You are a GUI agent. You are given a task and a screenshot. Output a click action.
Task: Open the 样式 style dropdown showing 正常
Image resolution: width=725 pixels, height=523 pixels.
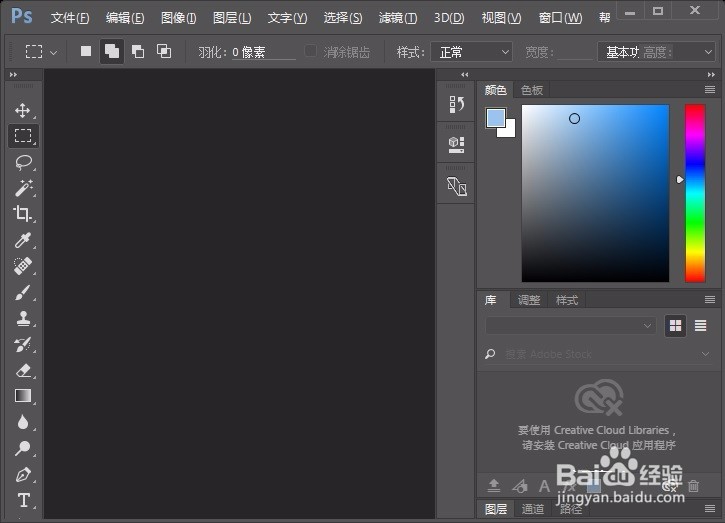tap(472, 52)
